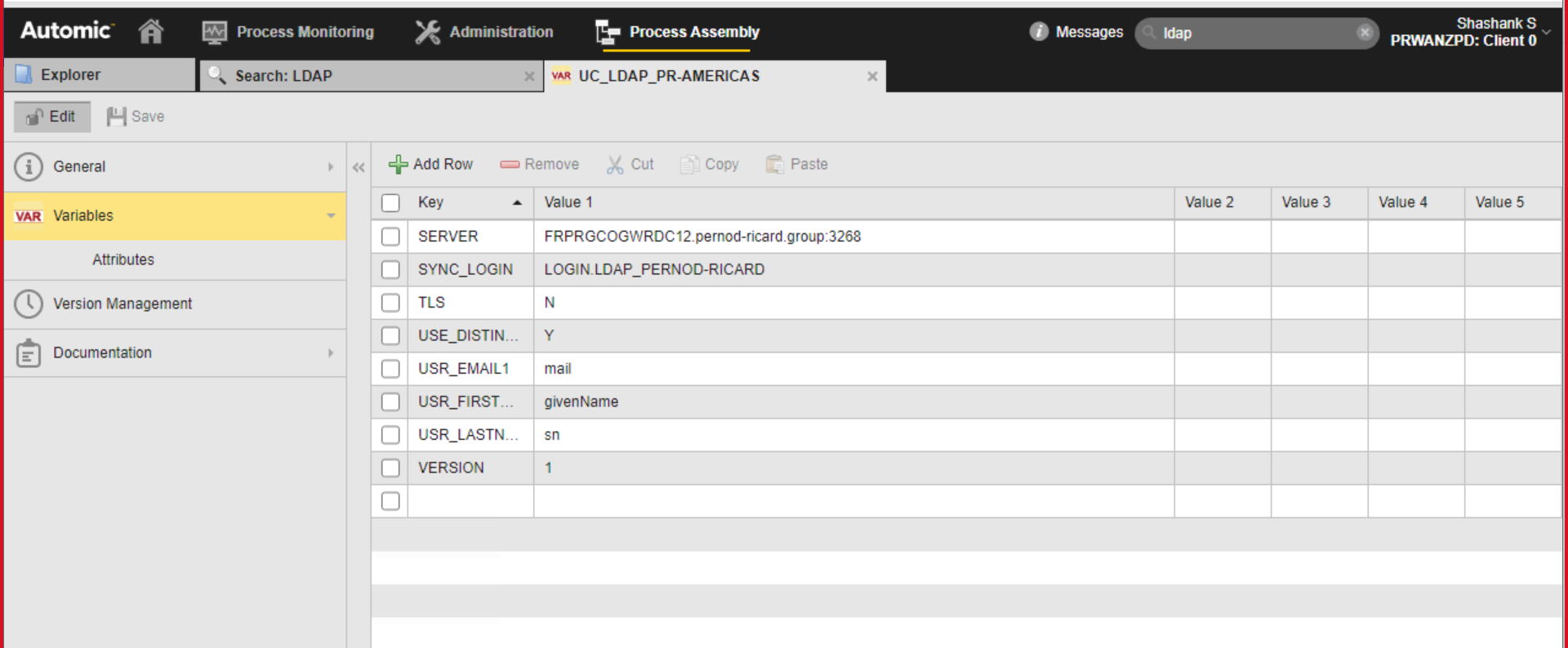Screen dimensions: 1568x648
Task: Check the USR_FIRST... row checkbox
Action: (390, 402)
